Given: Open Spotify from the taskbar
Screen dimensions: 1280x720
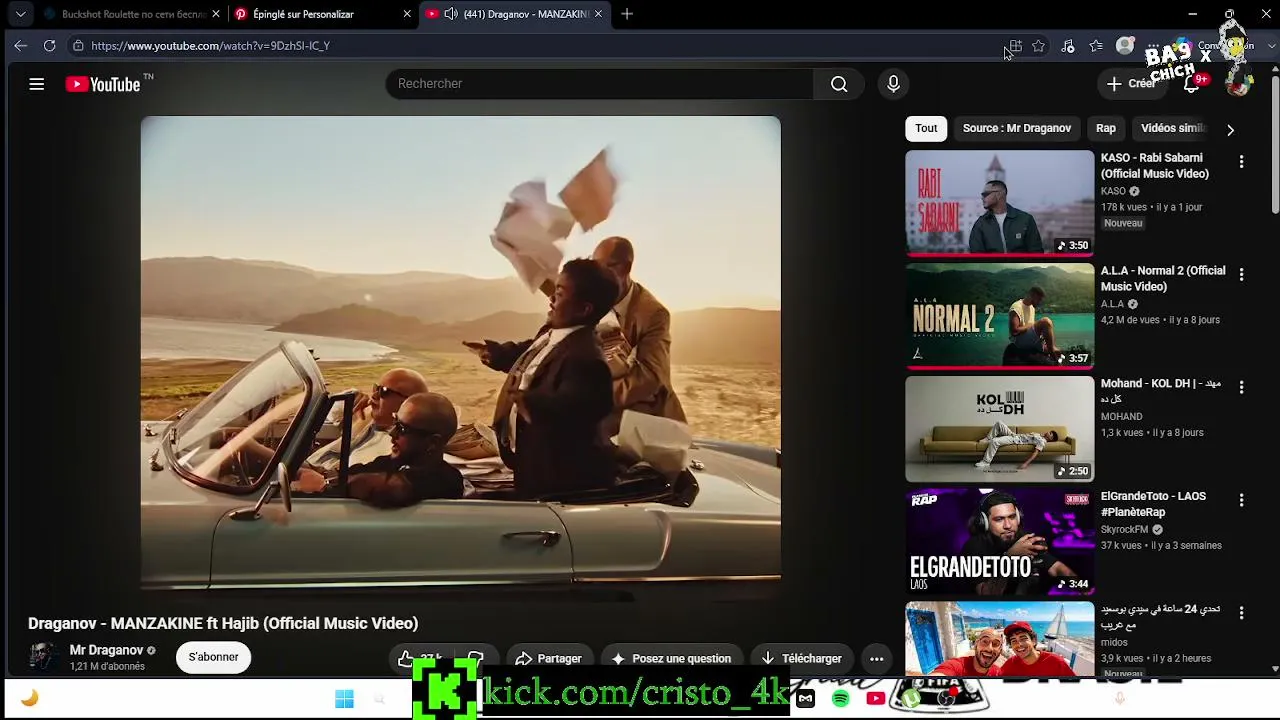Looking at the screenshot, I should [840, 699].
